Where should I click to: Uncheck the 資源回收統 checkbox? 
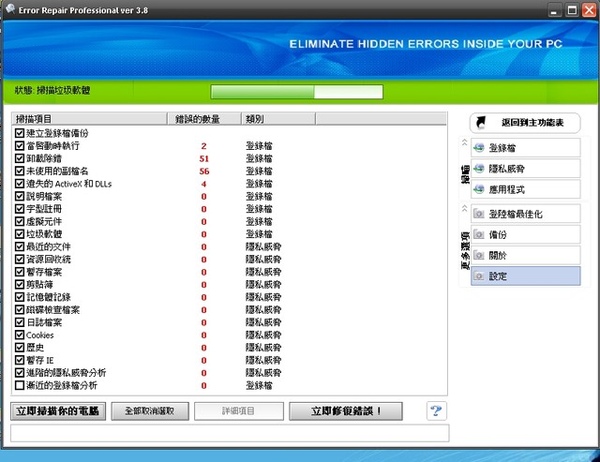20,259
